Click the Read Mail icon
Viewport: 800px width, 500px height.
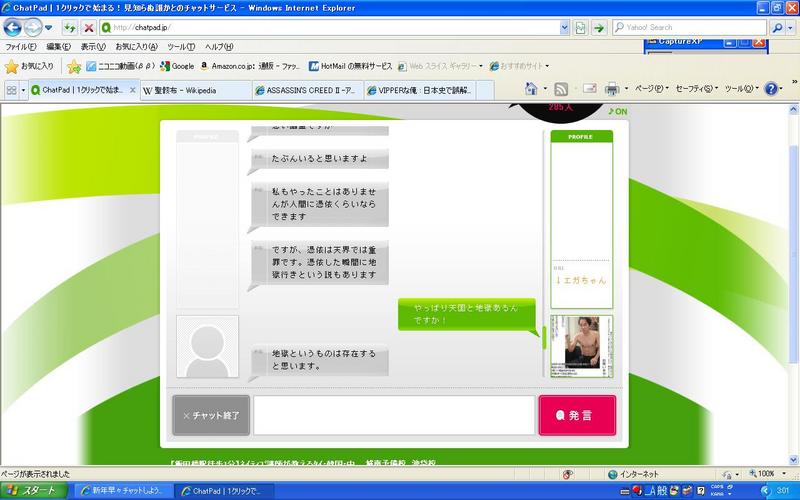[x=590, y=89]
